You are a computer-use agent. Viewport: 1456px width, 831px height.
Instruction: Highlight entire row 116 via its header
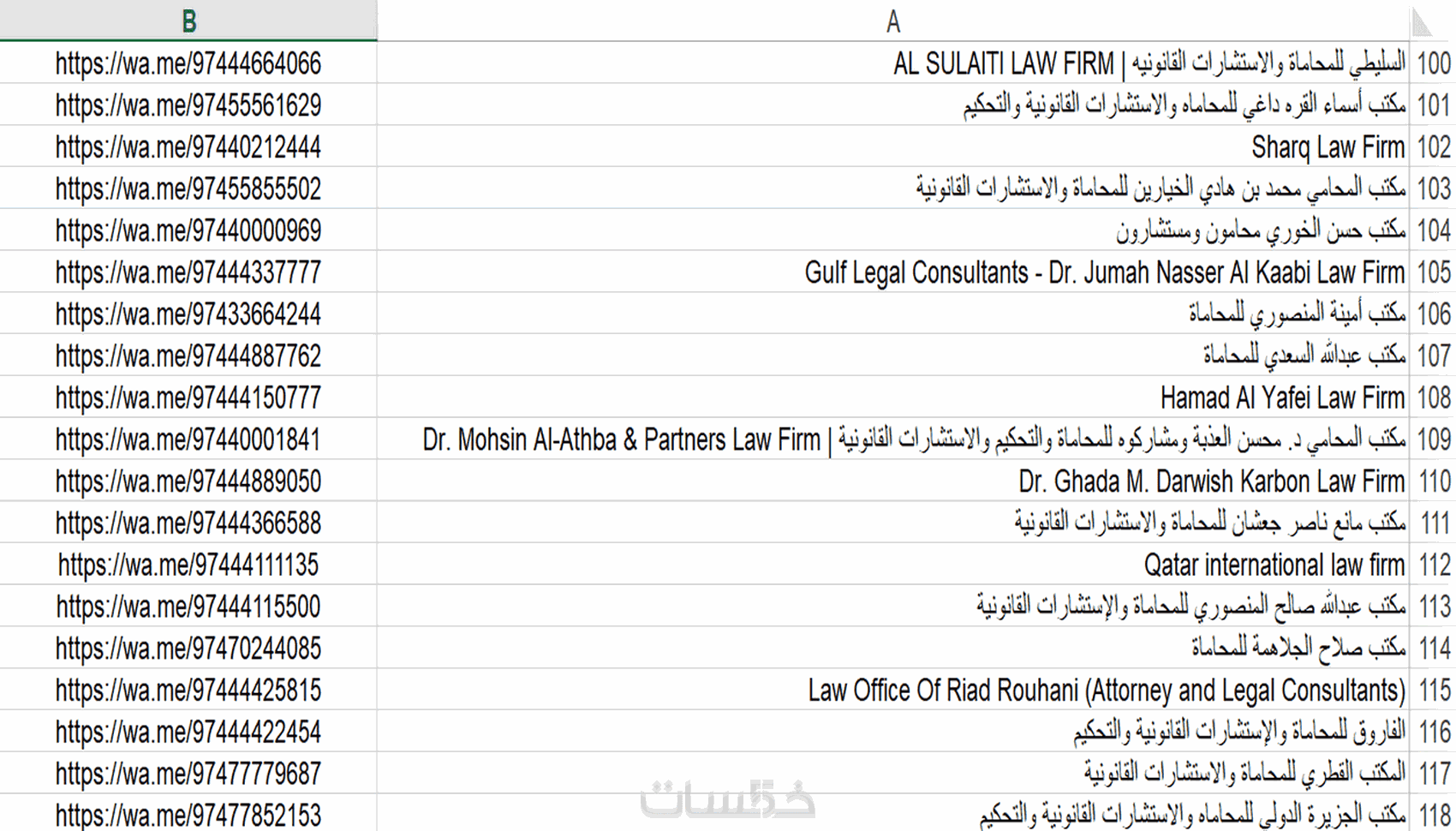click(1434, 732)
